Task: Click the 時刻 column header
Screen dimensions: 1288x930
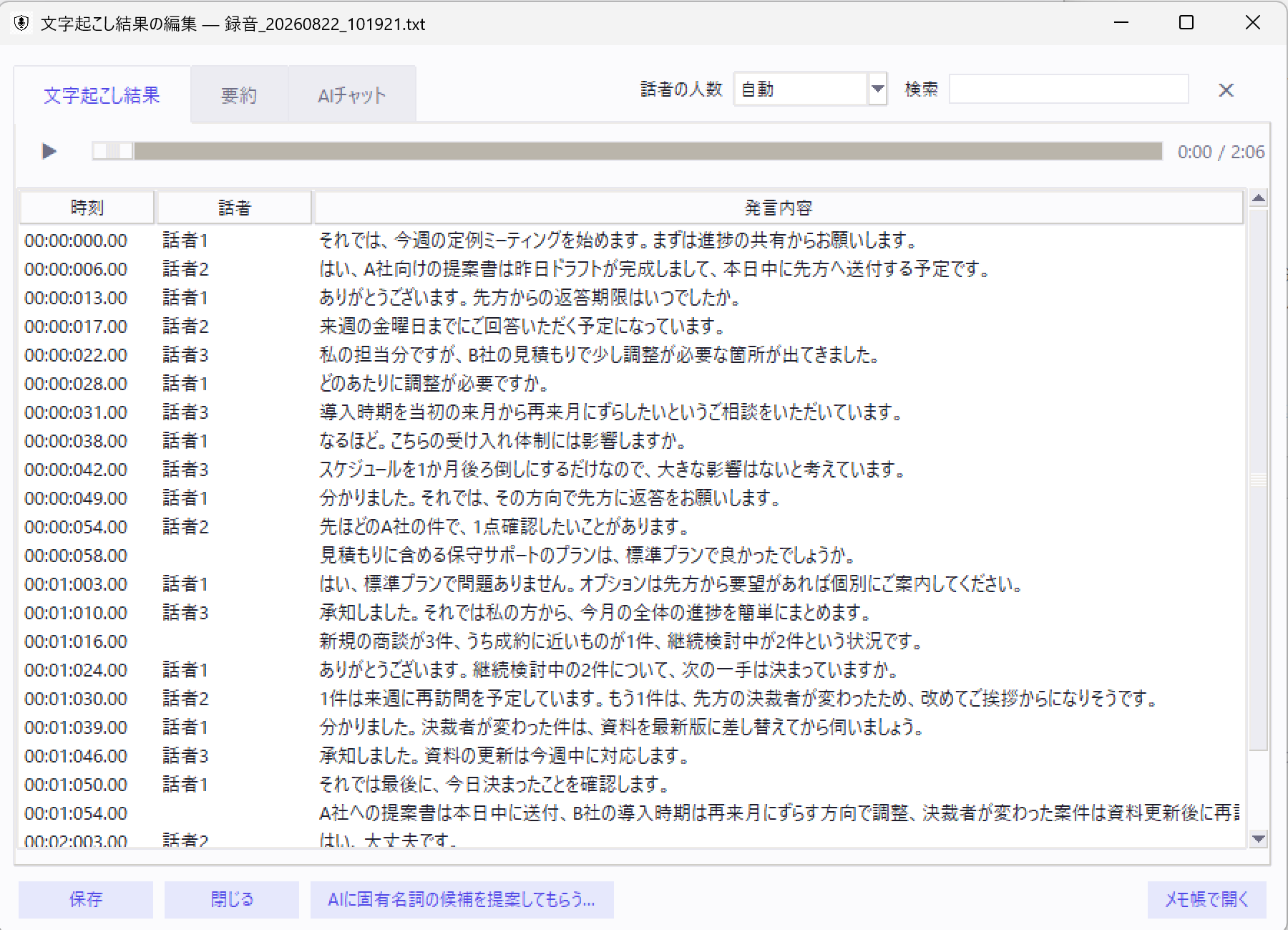Action: click(87, 208)
